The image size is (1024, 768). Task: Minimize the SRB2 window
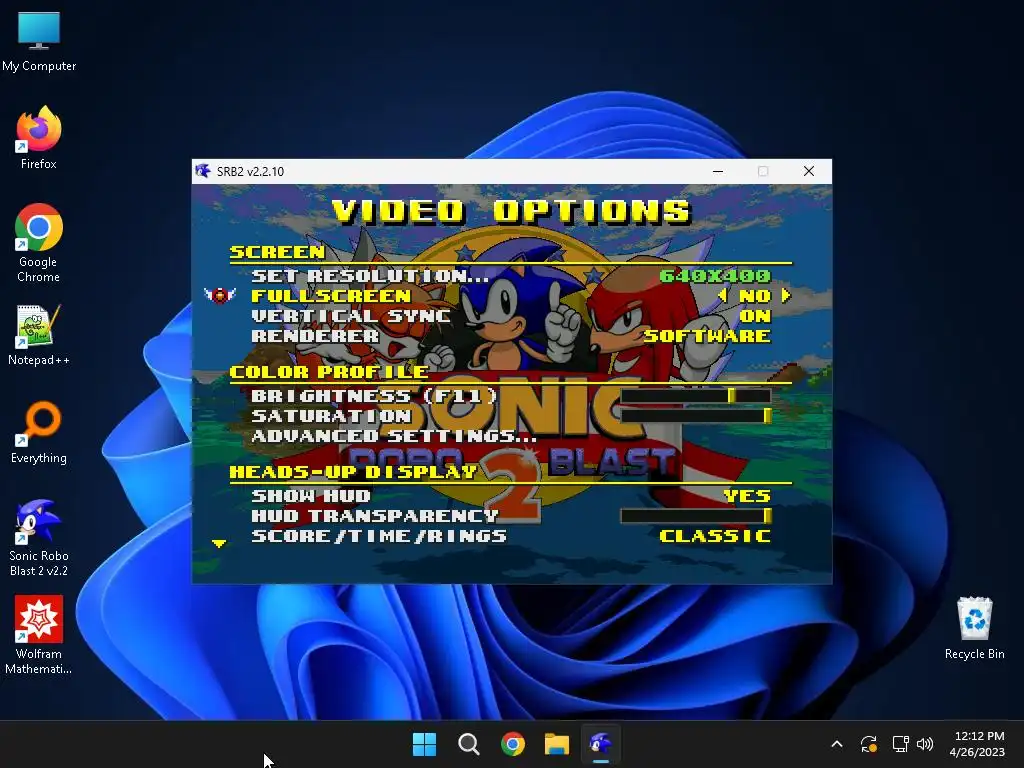click(x=718, y=171)
